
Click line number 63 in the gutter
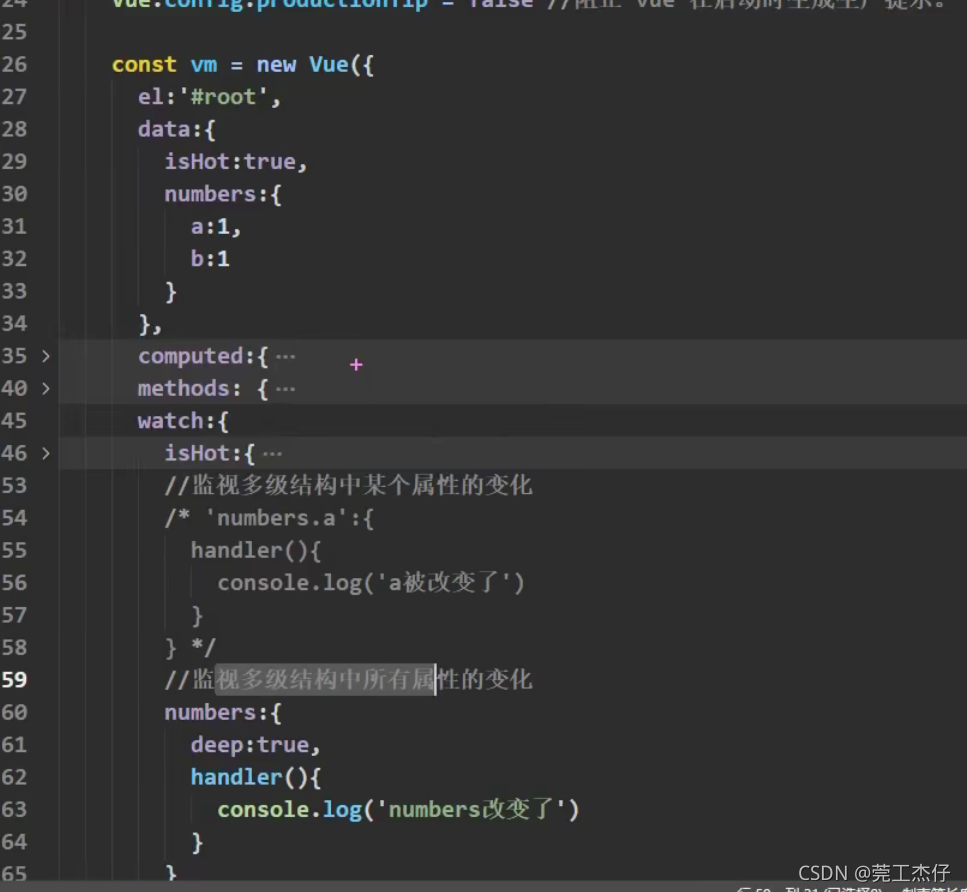(x=14, y=809)
